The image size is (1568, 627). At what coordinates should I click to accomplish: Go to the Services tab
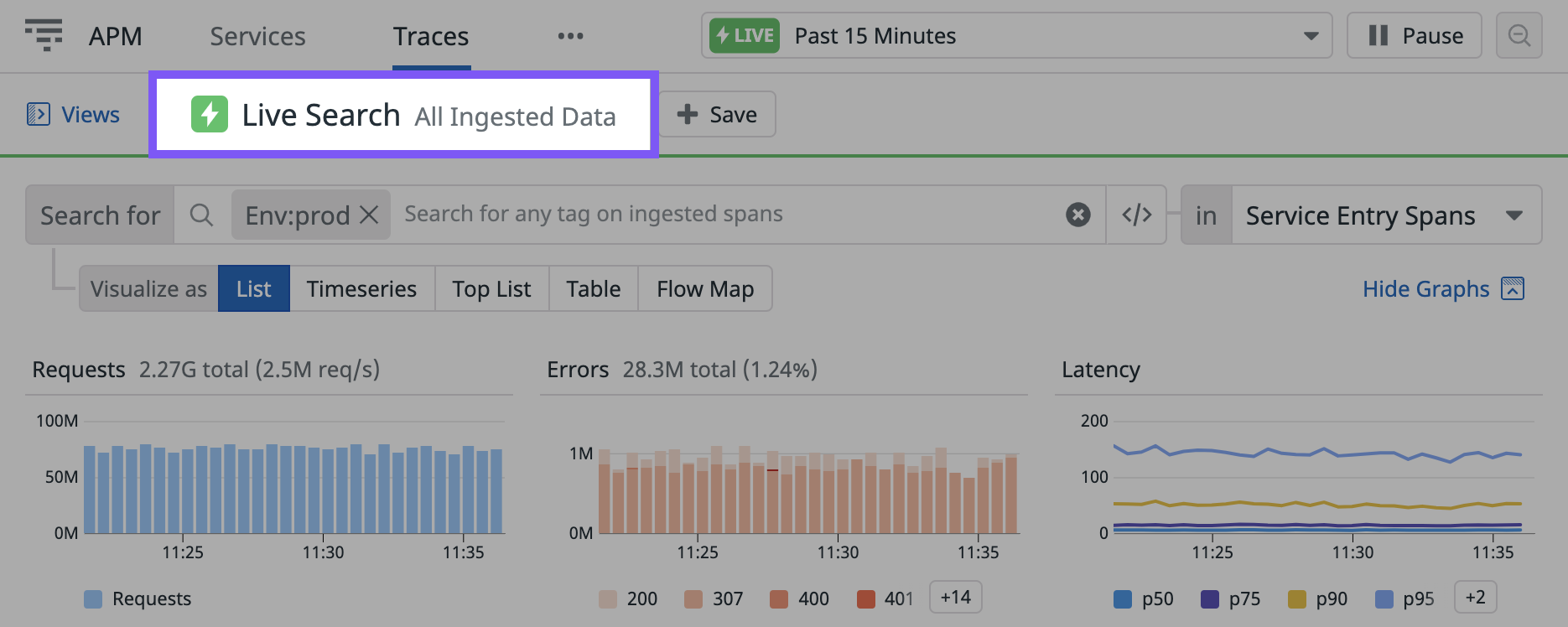coord(257,36)
